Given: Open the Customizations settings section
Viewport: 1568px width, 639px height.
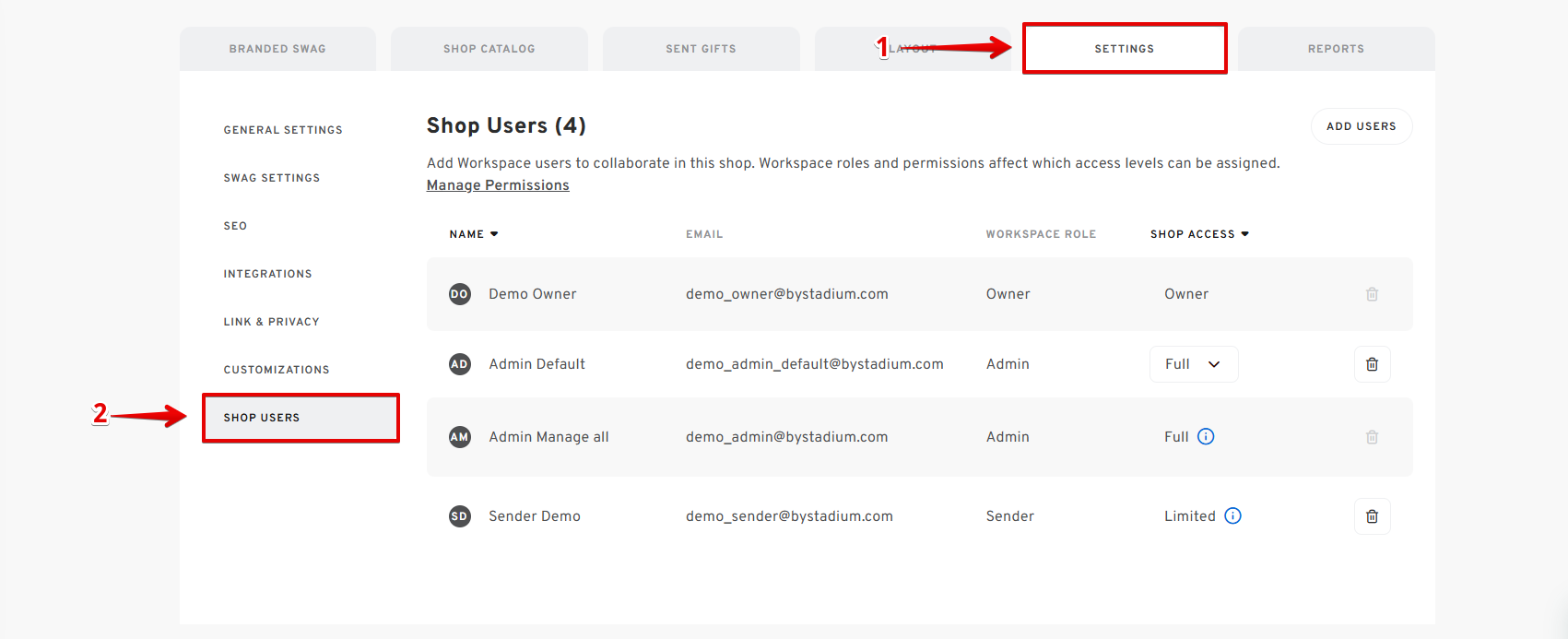Looking at the screenshot, I should pyautogui.click(x=277, y=370).
